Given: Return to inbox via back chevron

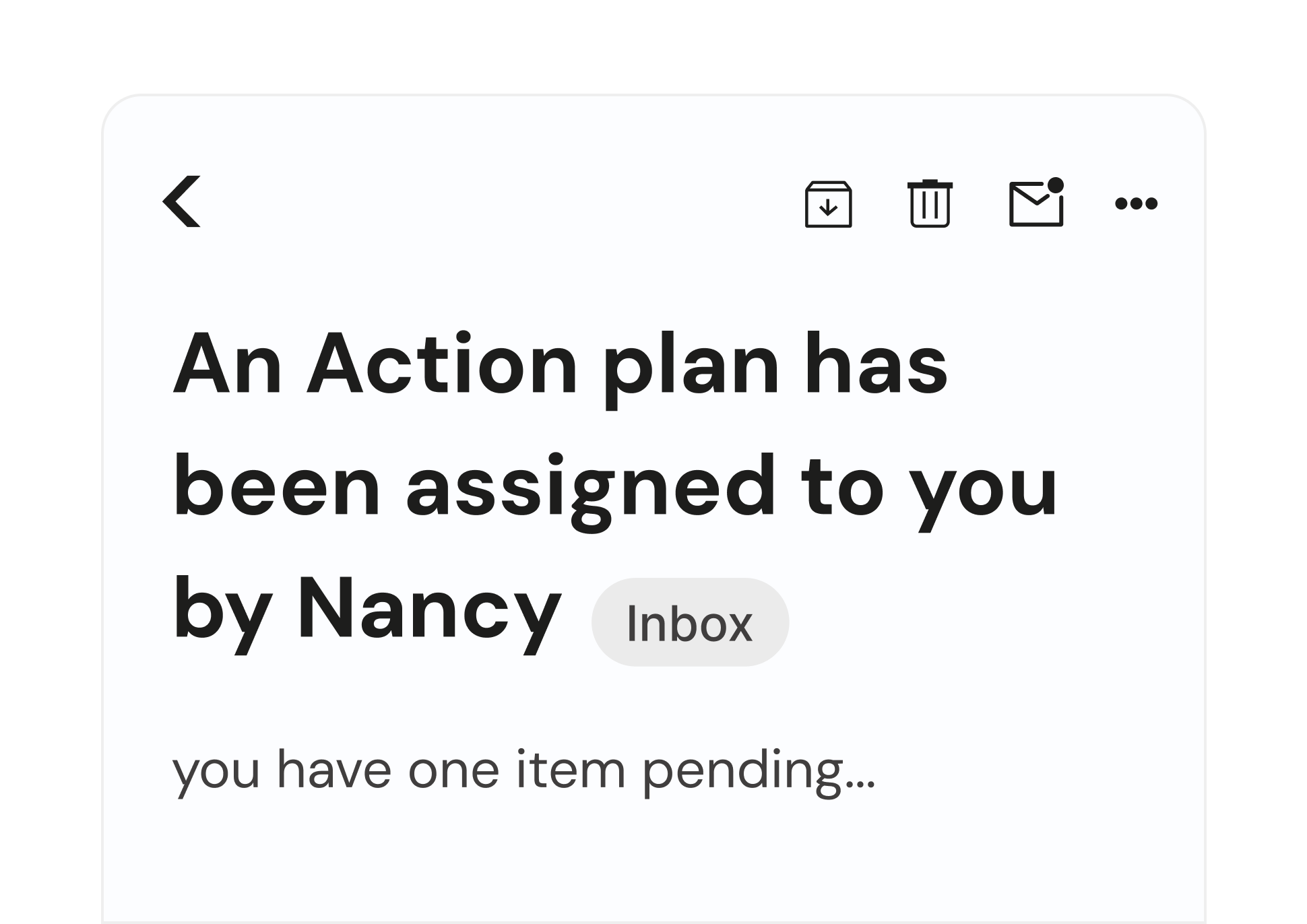Looking at the screenshot, I should (x=182, y=201).
